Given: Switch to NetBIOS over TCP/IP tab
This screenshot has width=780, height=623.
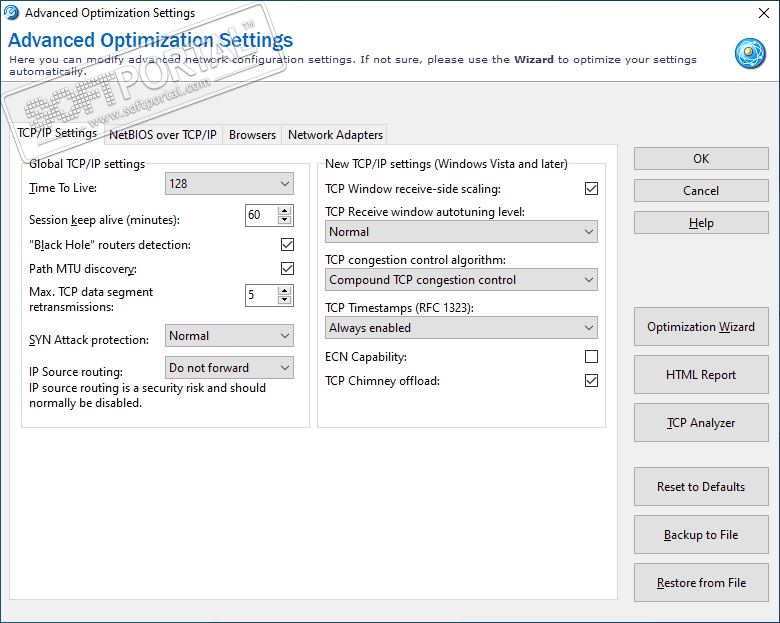Looking at the screenshot, I should tap(162, 135).
